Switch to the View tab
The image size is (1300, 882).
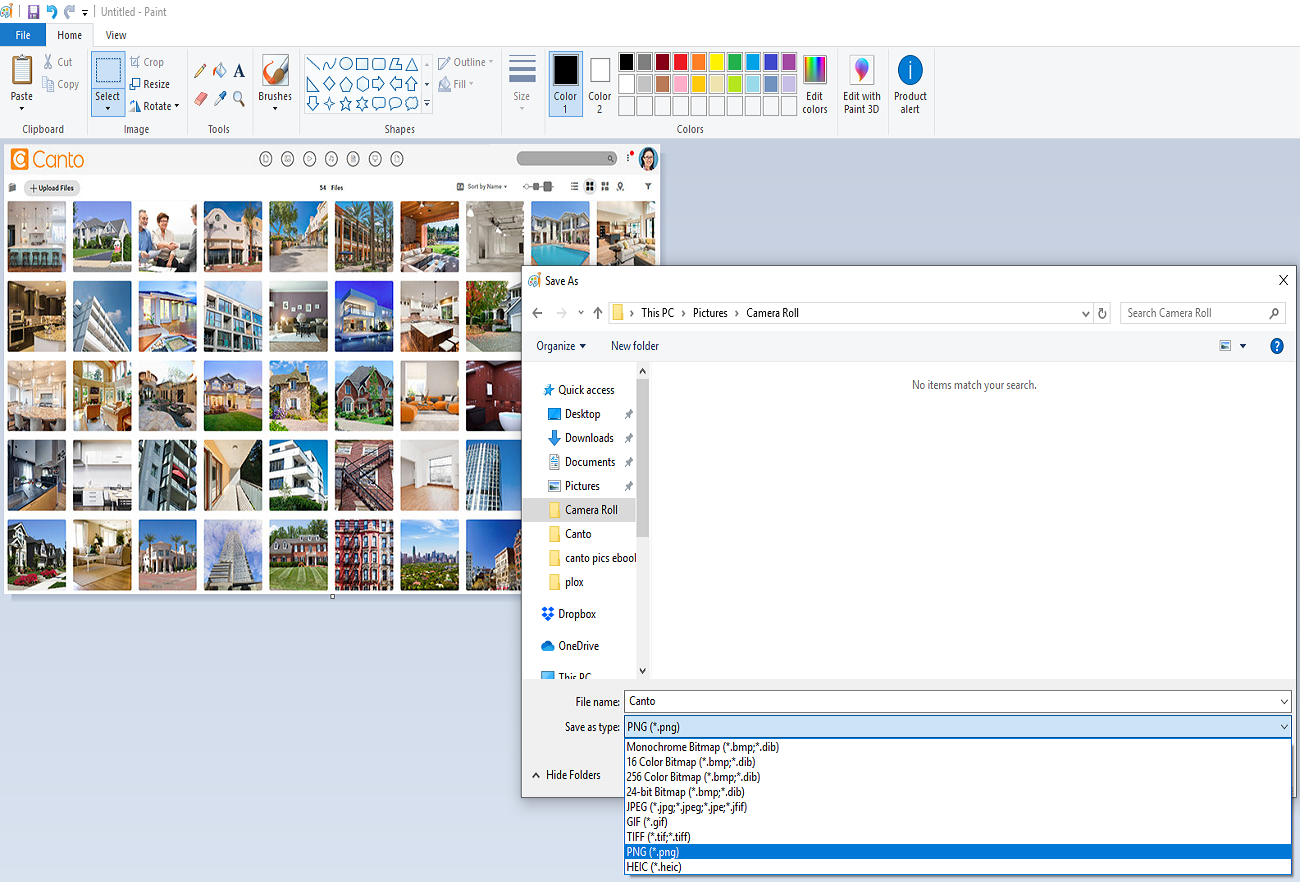(115, 34)
